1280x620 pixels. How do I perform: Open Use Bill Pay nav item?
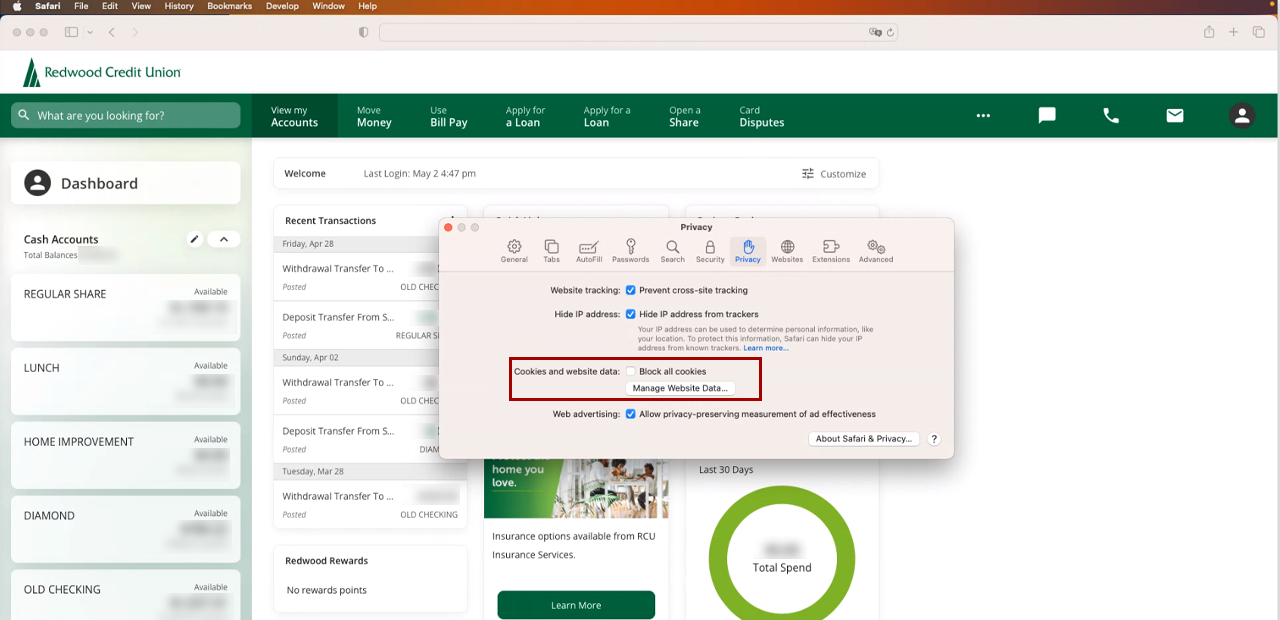pyautogui.click(x=449, y=116)
